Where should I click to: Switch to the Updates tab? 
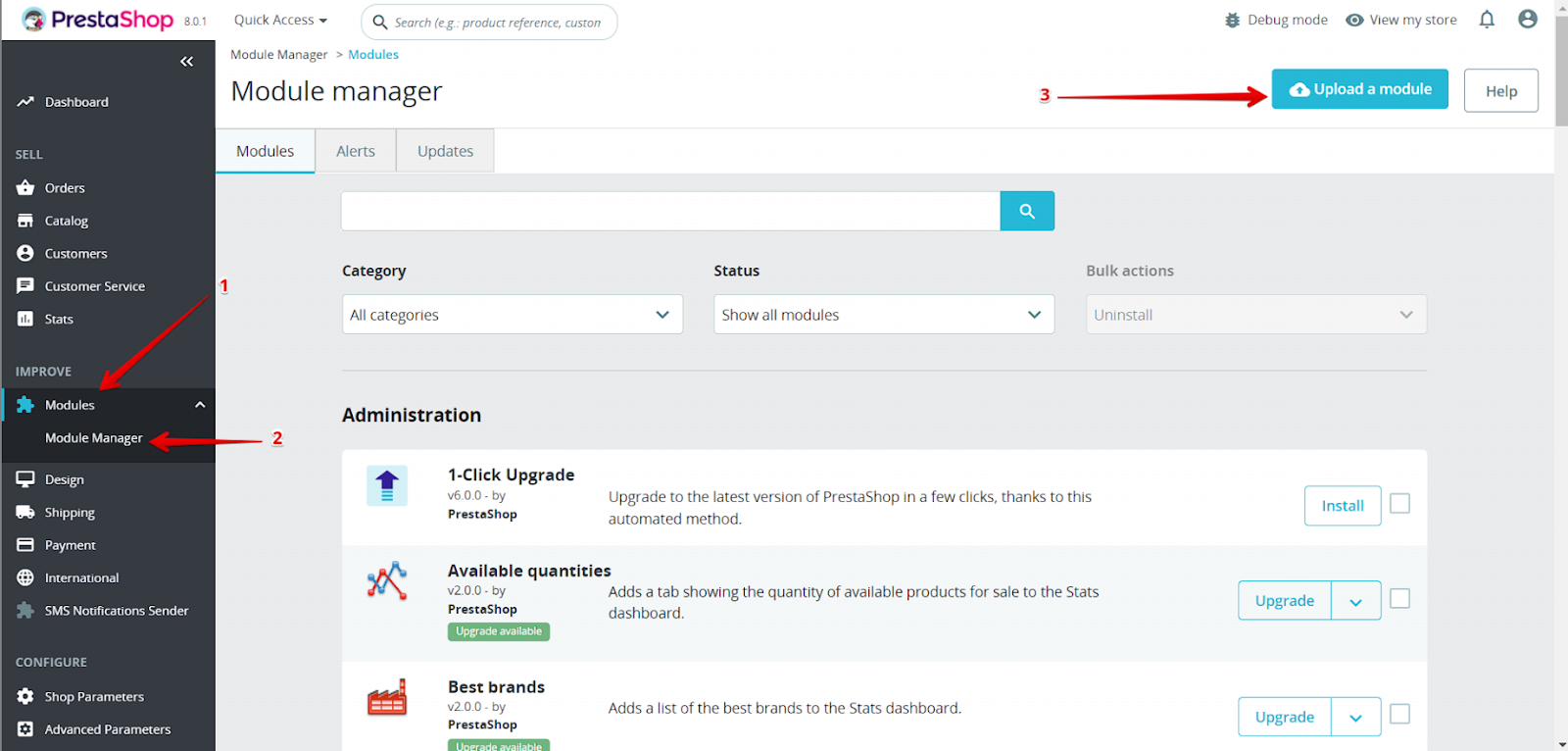(x=445, y=151)
